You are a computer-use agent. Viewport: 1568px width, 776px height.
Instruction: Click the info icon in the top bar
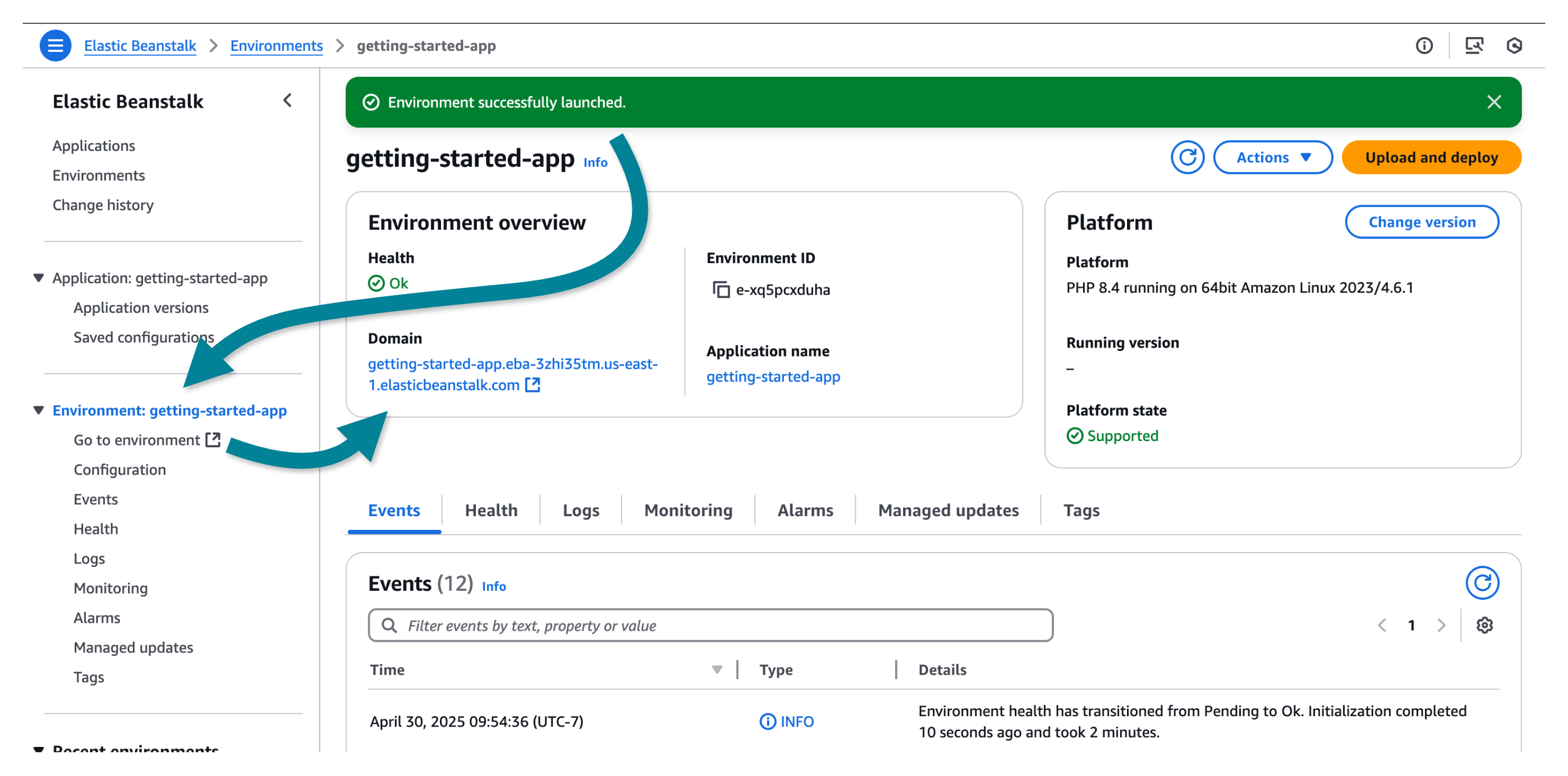click(x=1424, y=46)
